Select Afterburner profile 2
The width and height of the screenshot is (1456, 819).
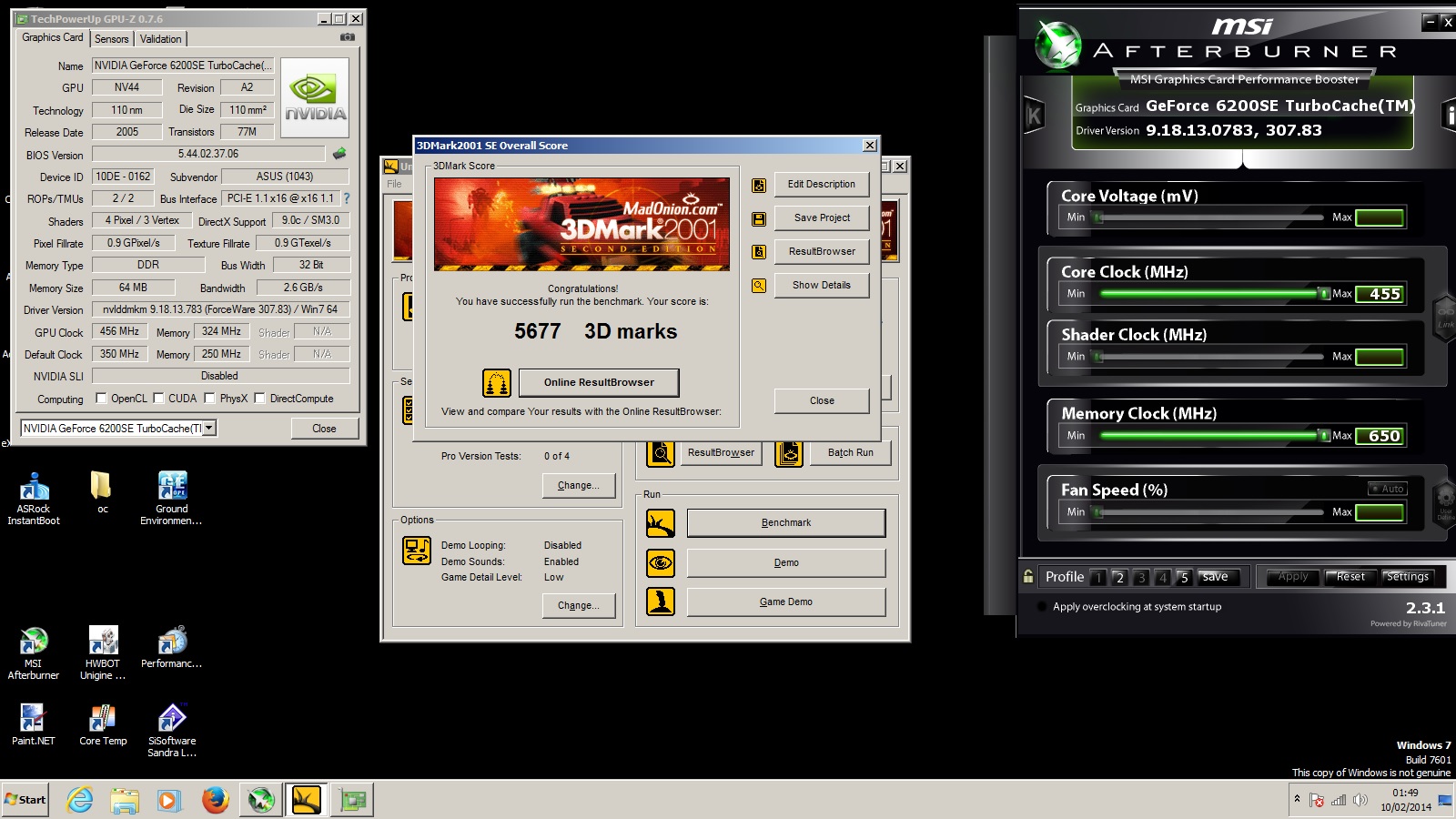click(x=1119, y=577)
